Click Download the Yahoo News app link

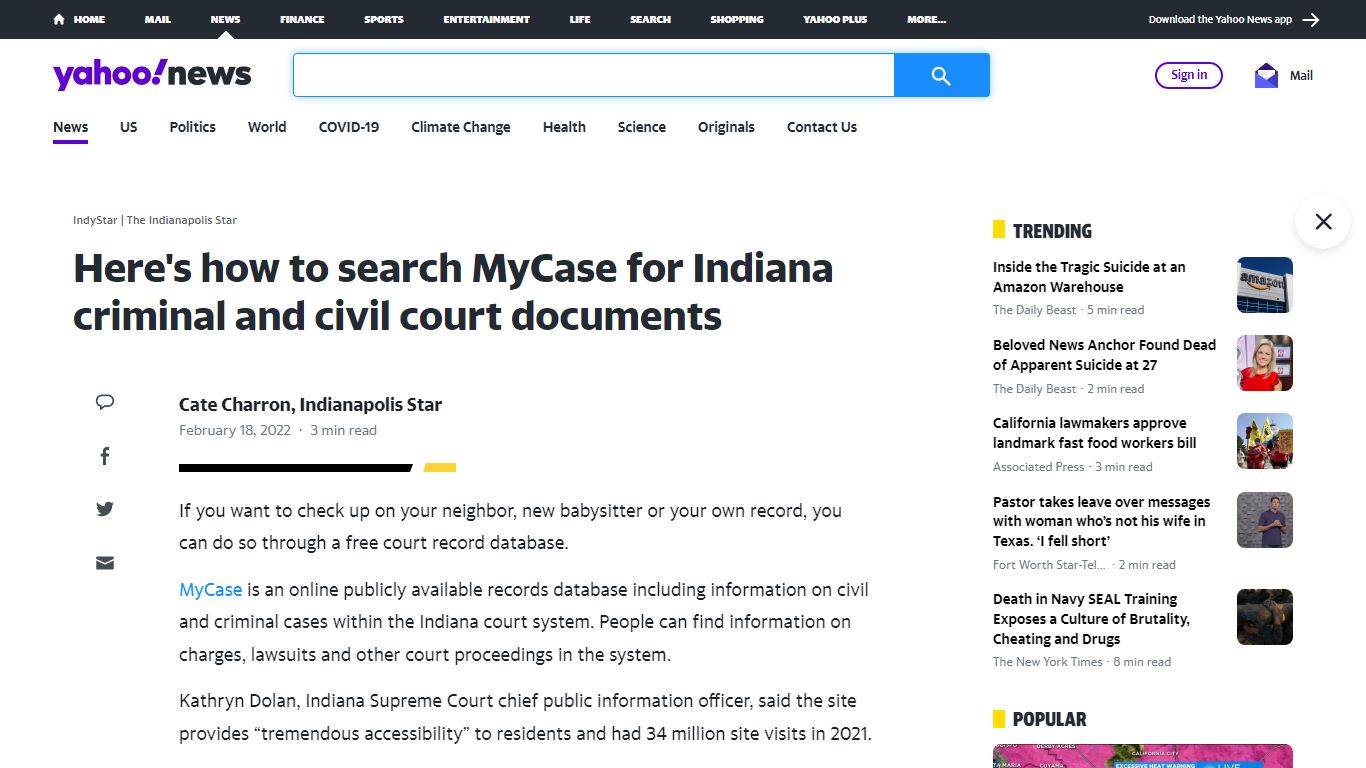1220,19
